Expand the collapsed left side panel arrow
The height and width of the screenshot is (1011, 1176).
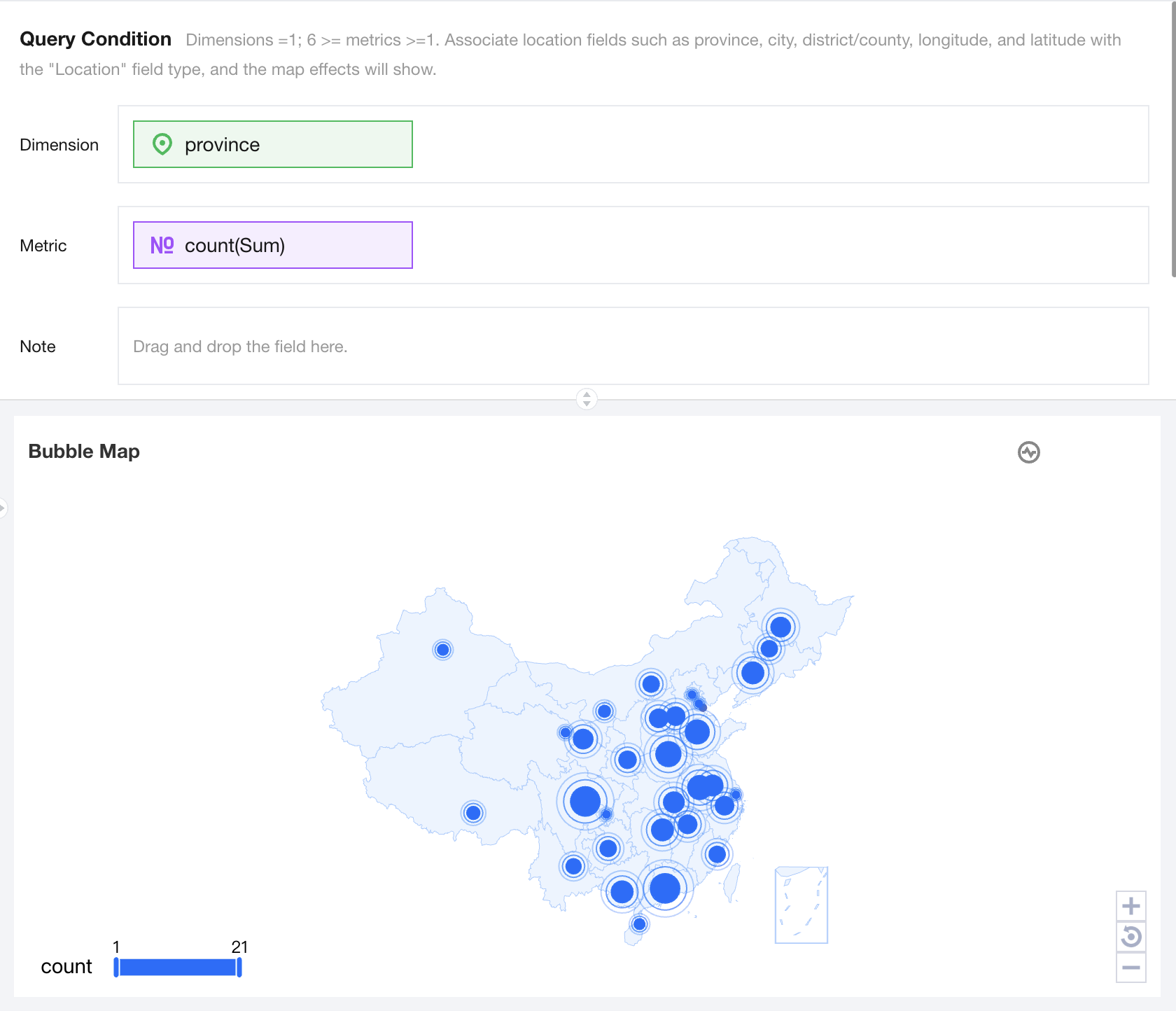(x=3, y=507)
